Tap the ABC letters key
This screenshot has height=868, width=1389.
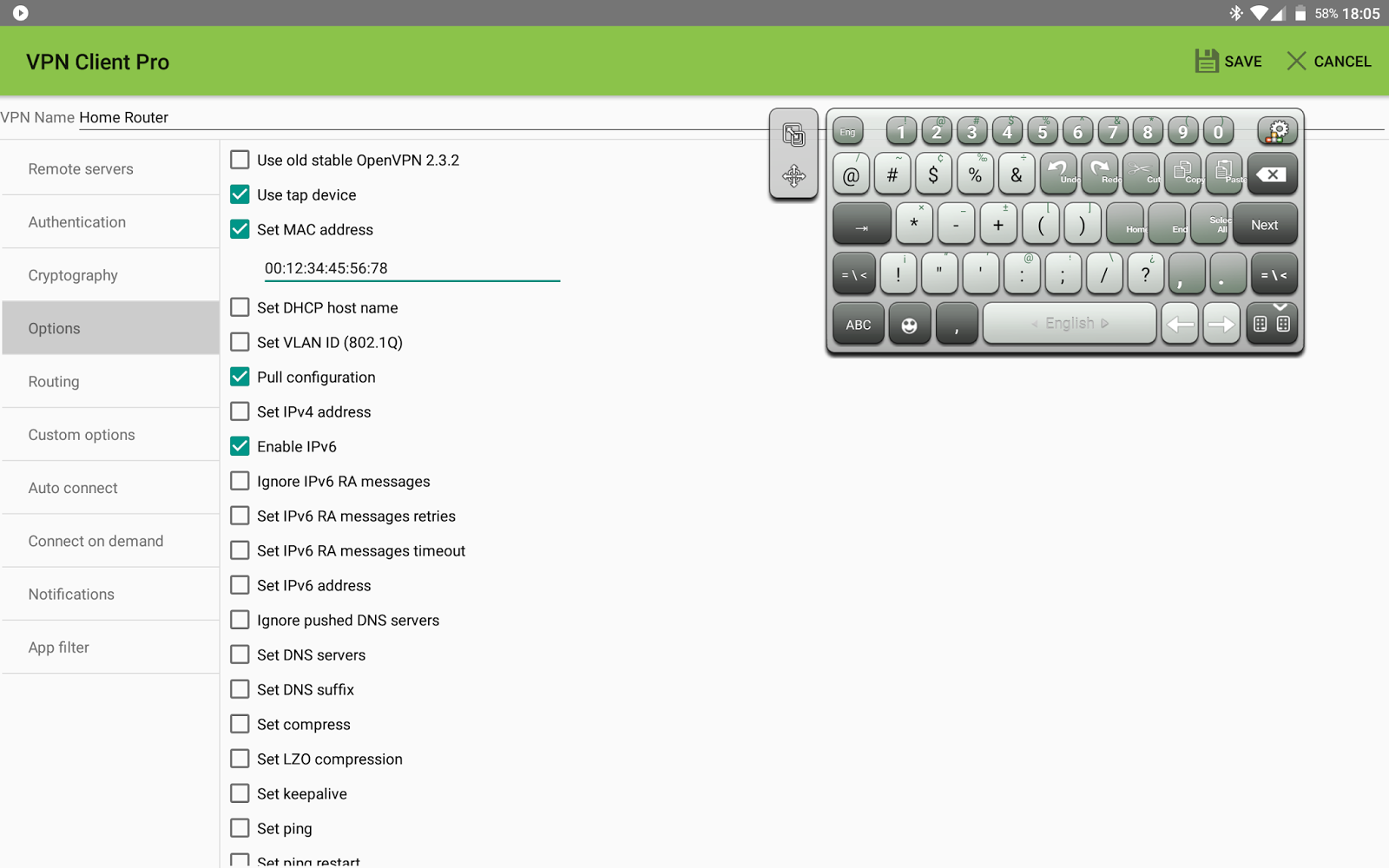[x=859, y=325]
